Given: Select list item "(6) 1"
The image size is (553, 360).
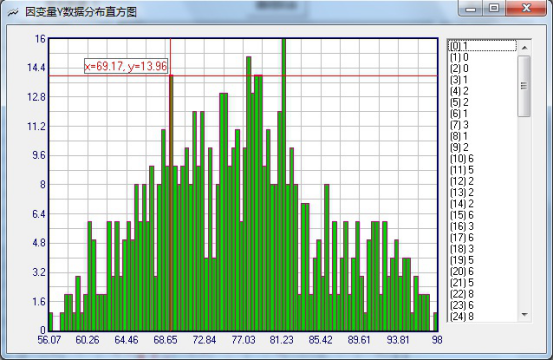Looking at the screenshot, I should [482, 114].
